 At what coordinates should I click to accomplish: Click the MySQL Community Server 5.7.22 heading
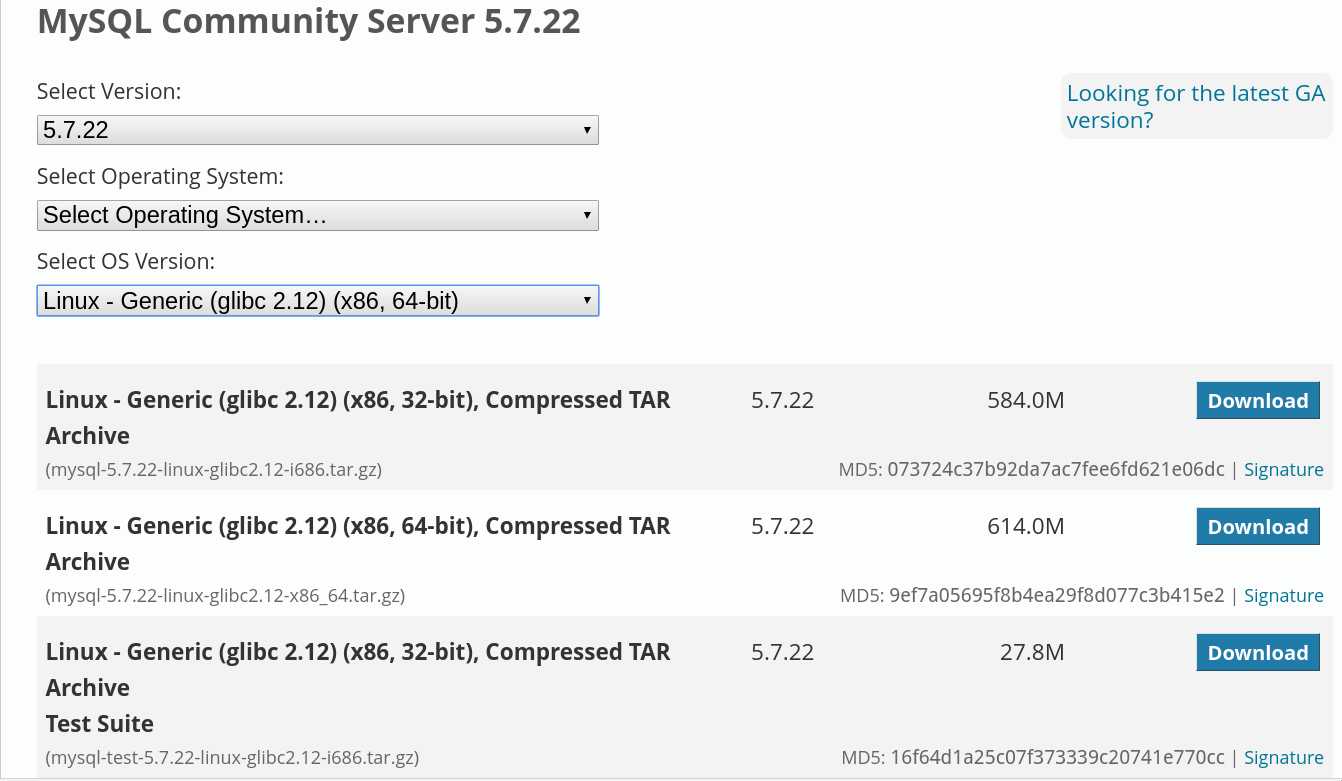[x=309, y=21]
